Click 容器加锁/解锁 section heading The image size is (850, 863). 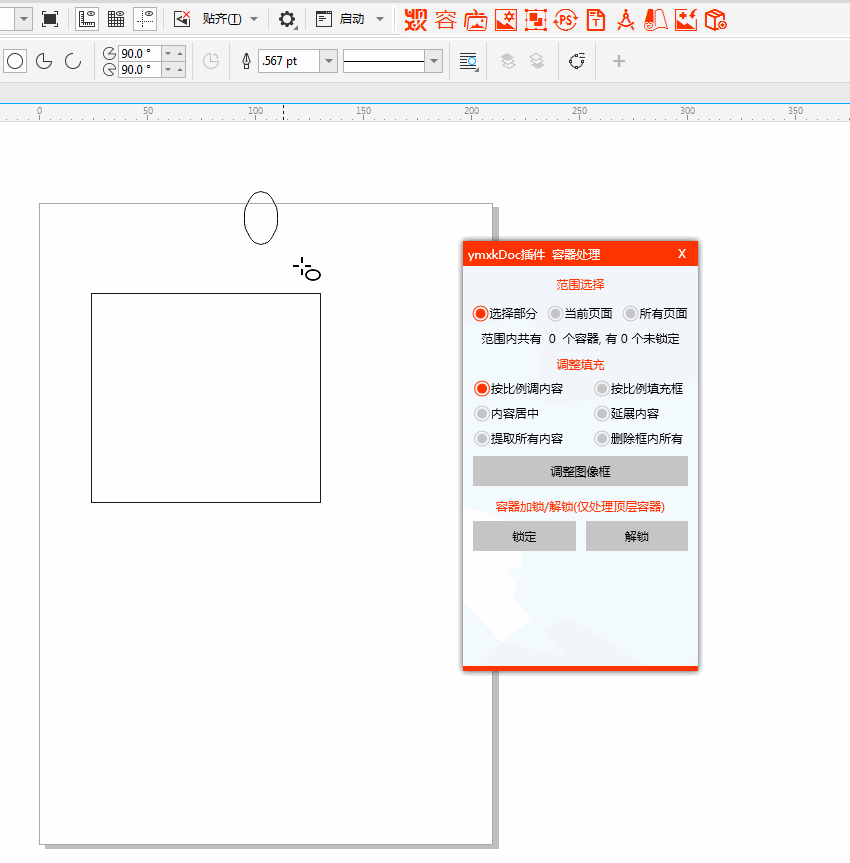580,506
